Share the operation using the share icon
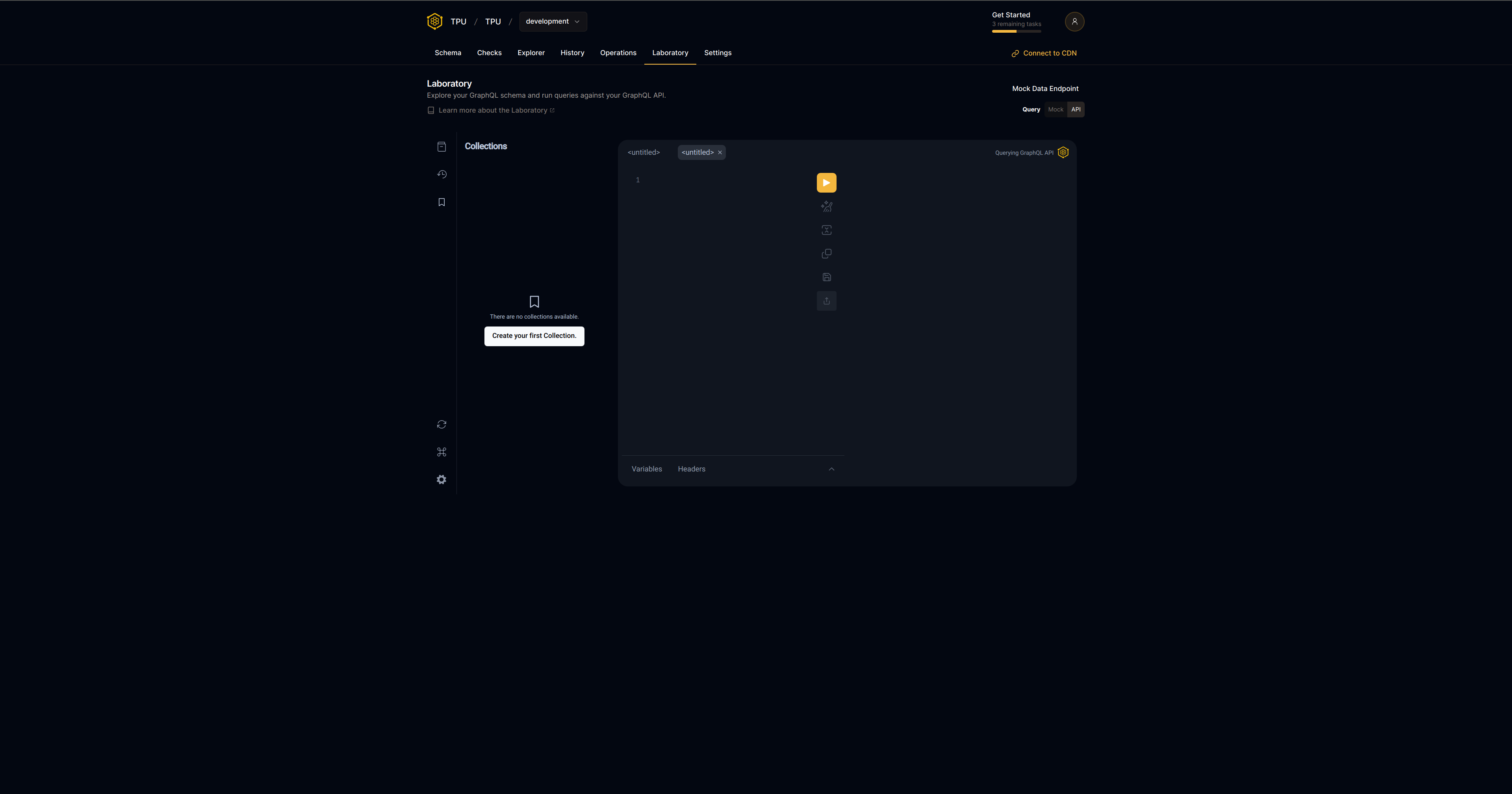The width and height of the screenshot is (1512, 794). [x=826, y=301]
